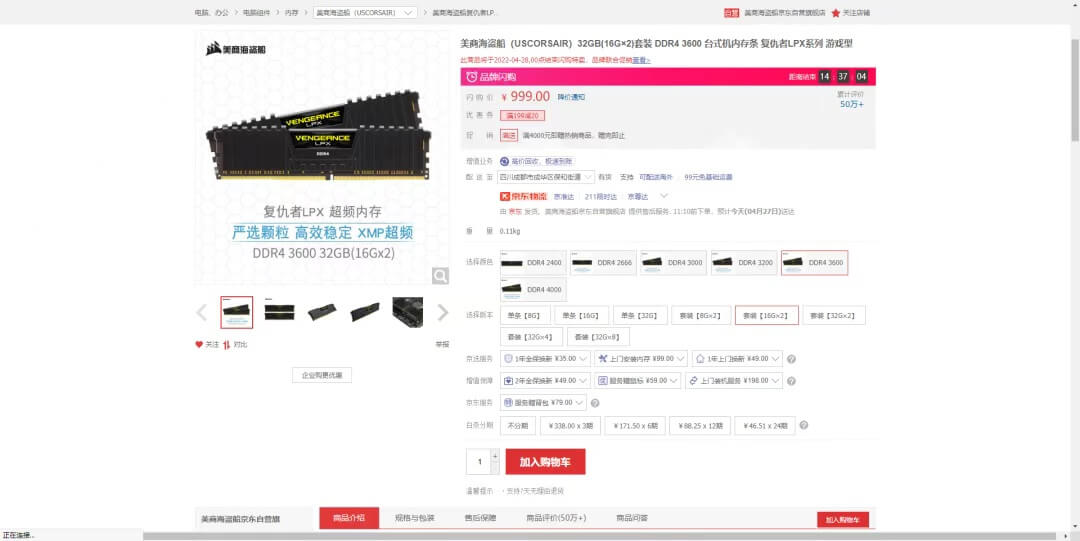The height and width of the screenshot is (541, 1080).
Task: Click the Corsair brand logo on product image
Action: 236,49
